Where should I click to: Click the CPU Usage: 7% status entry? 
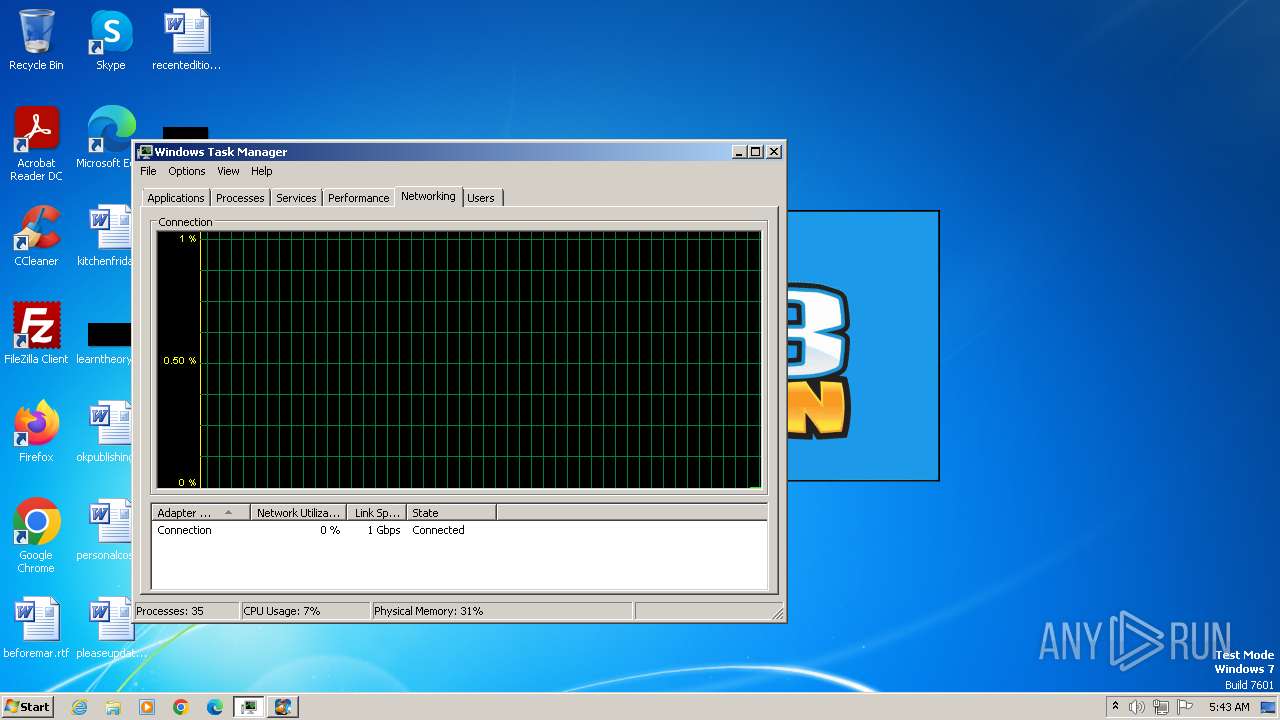[305, 611]
